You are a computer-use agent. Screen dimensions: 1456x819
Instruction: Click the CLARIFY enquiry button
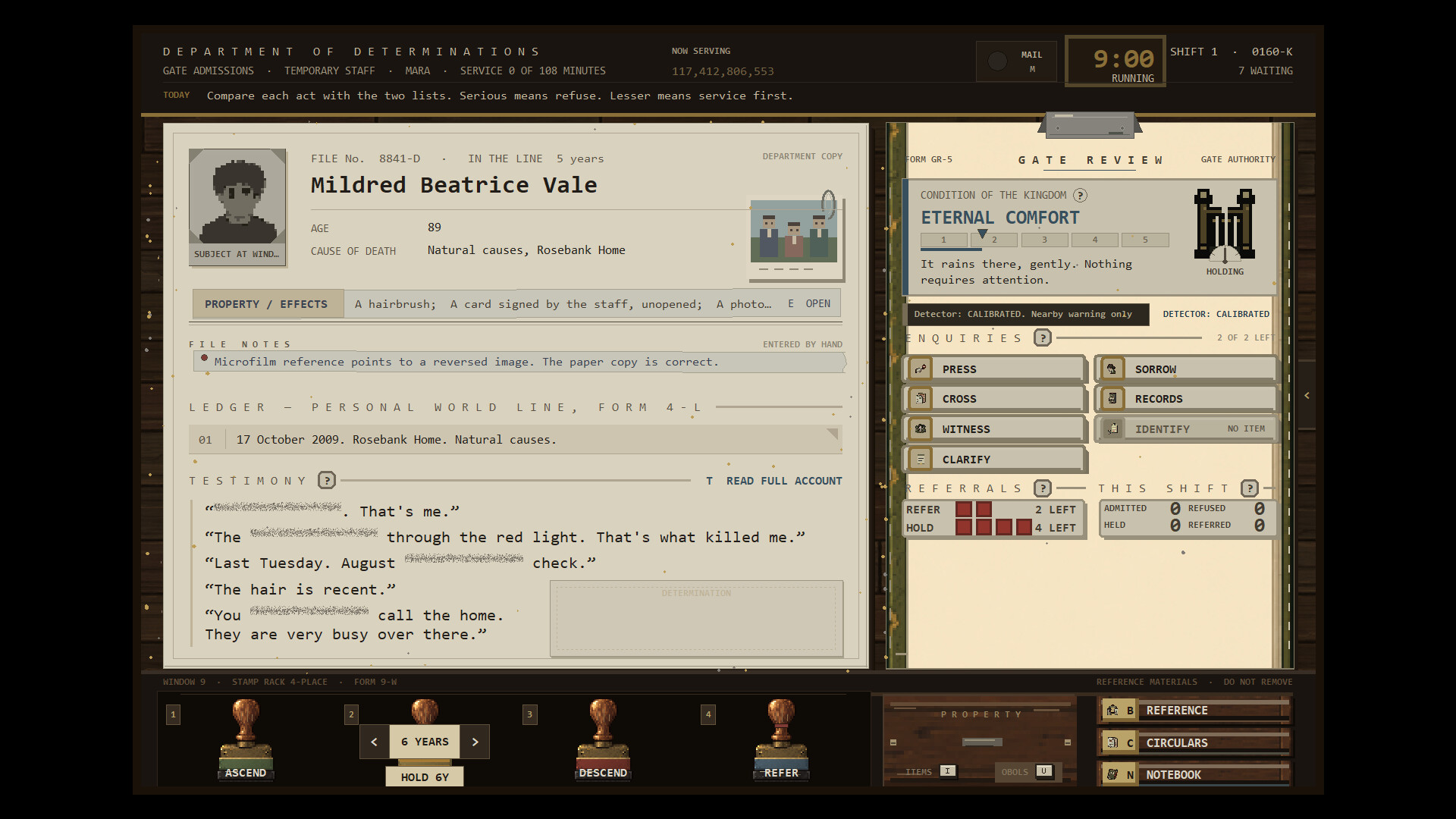[x=994, y=459]
